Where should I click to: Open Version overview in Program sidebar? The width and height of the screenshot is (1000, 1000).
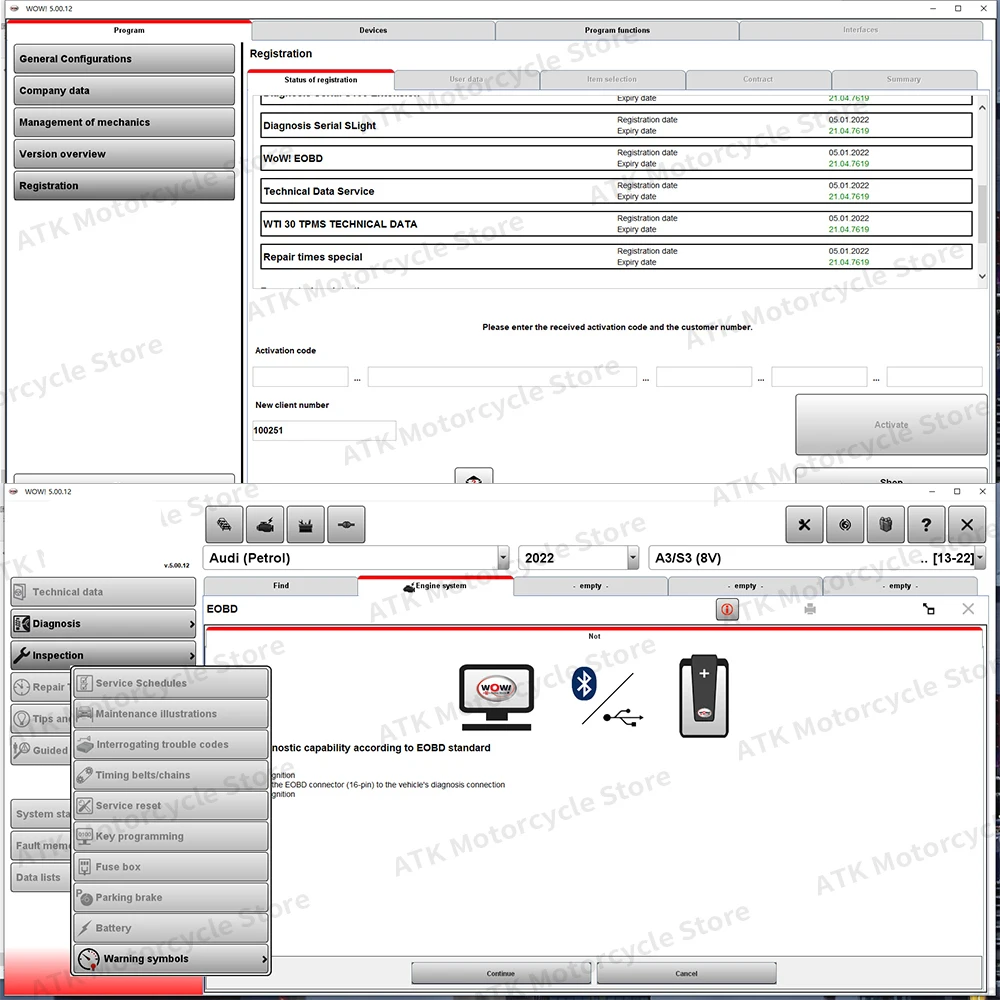point(124,154)
